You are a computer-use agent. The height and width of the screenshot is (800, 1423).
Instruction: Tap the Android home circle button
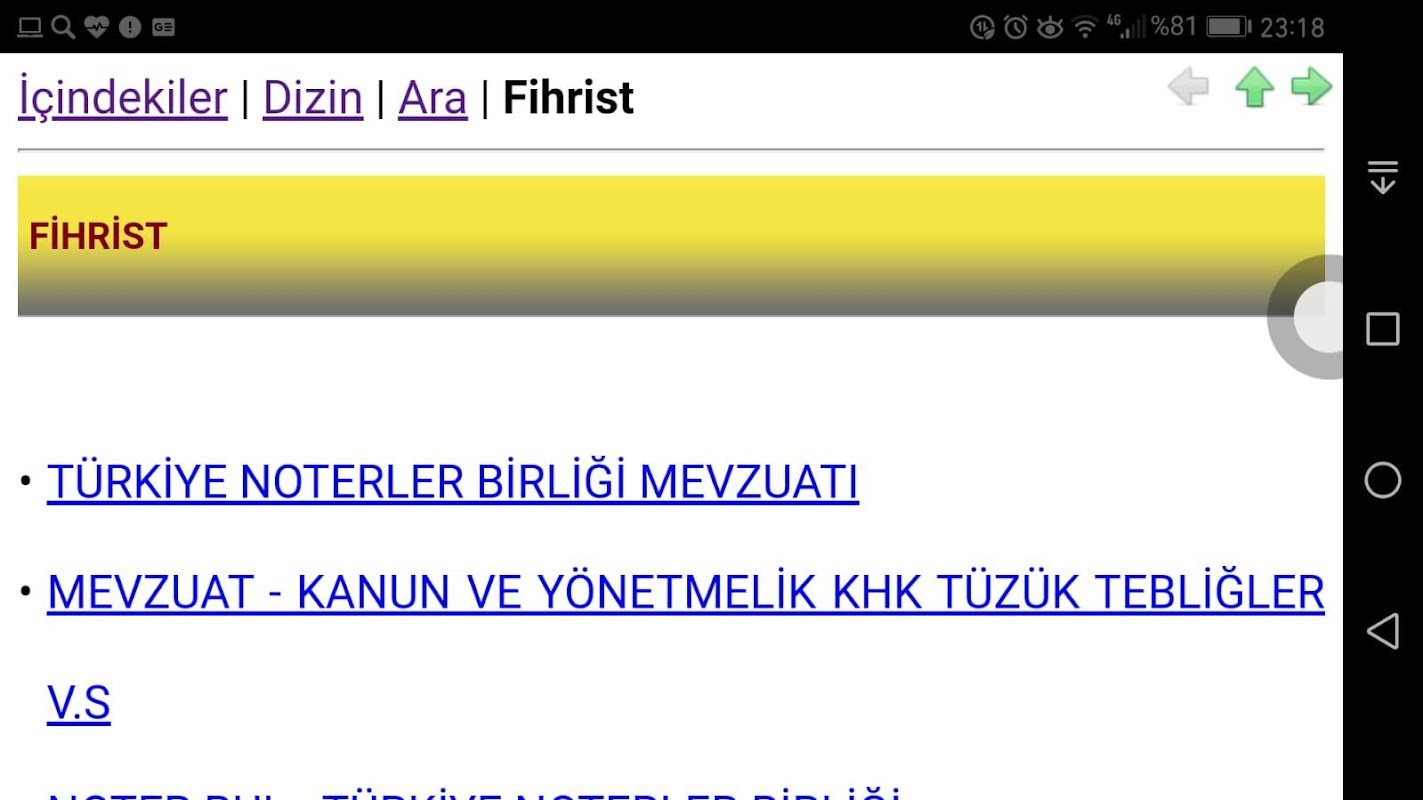[1383, 480]
